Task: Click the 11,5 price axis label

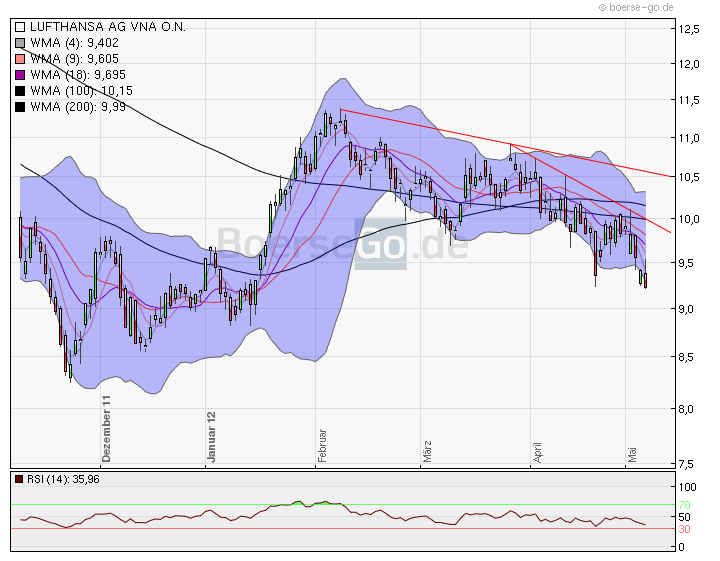Action: (689, 100)
